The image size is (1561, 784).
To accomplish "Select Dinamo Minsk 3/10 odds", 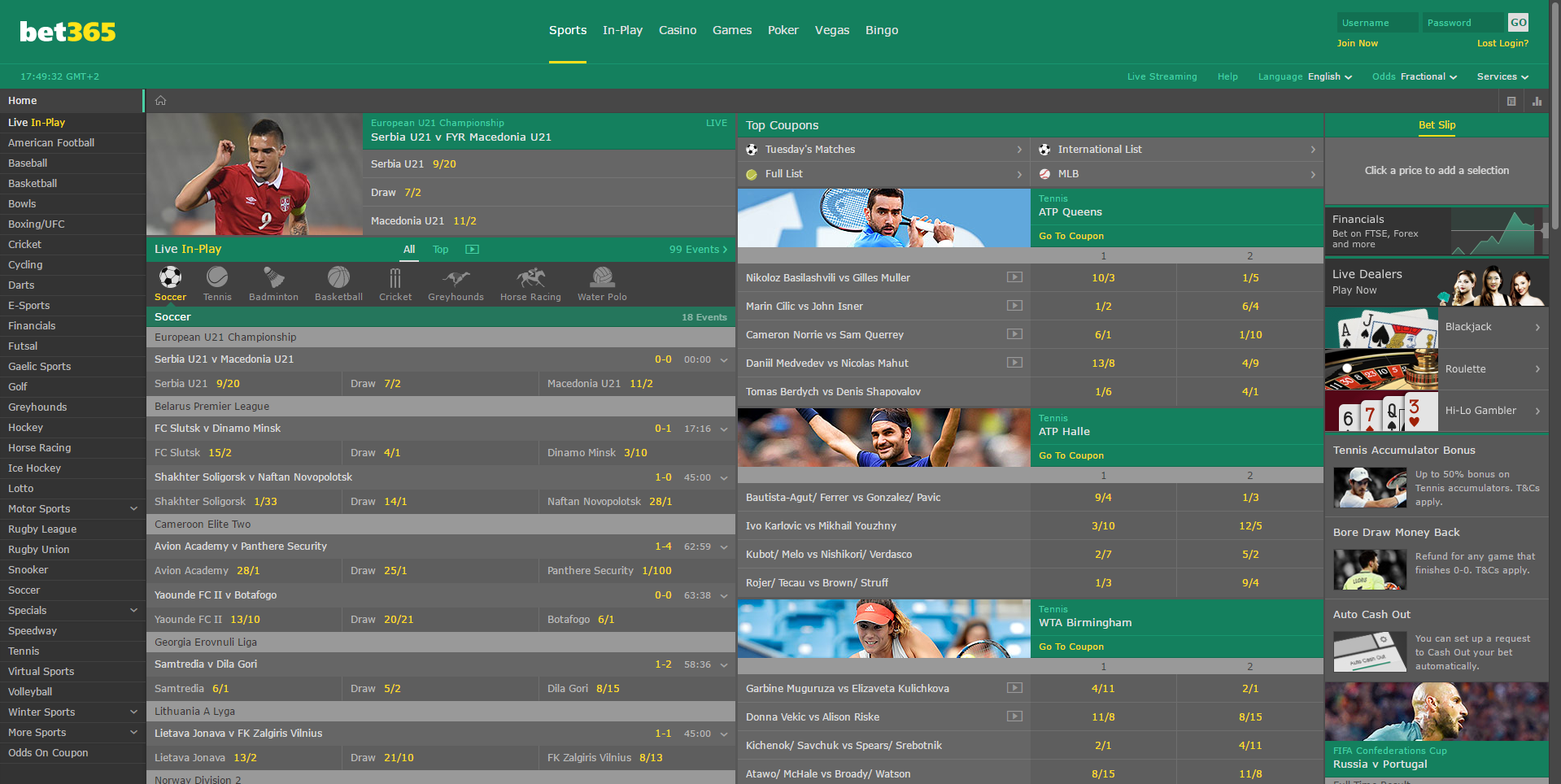I will coord(637,453).
